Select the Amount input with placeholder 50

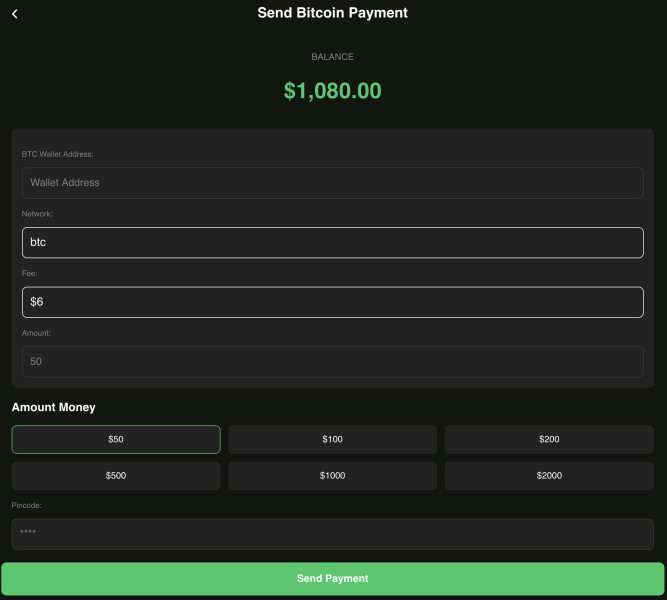click(x=332, y=362)
